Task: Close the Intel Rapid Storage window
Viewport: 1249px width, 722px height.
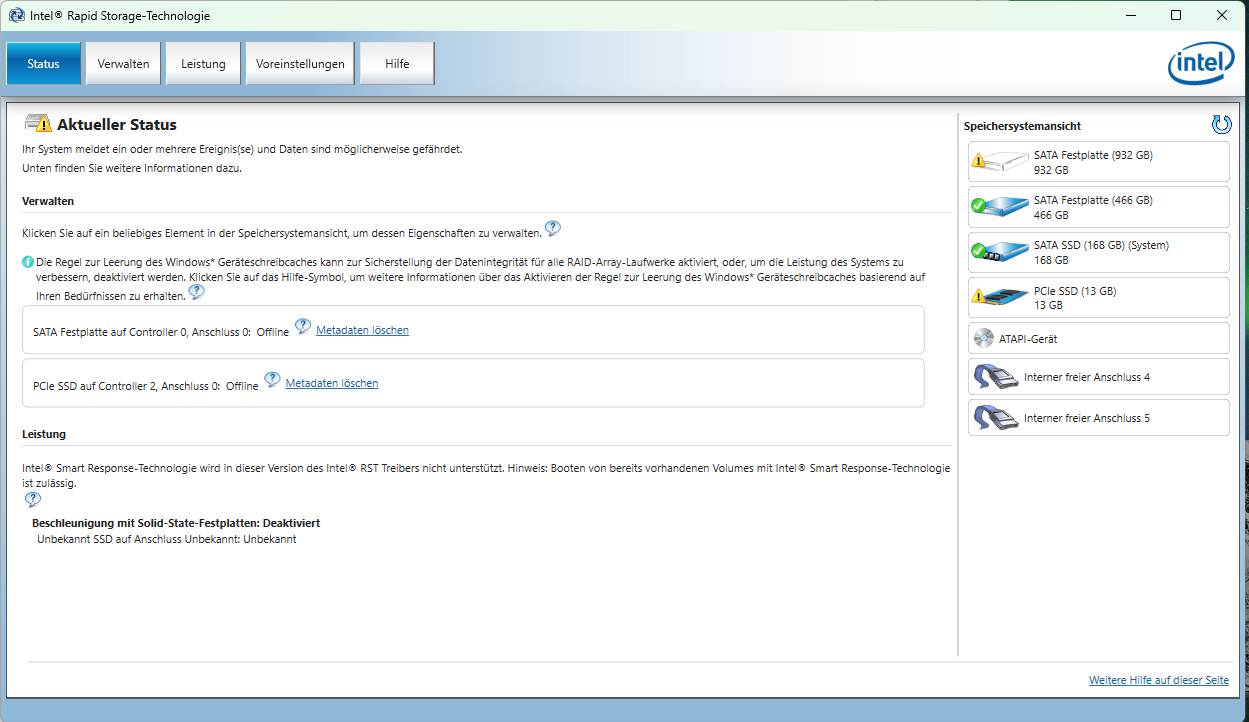Action: tap(1222, 15)
